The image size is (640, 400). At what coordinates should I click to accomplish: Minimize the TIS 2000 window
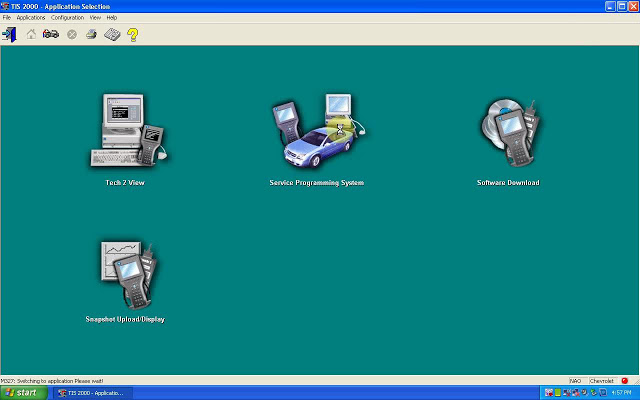point(610,6)
